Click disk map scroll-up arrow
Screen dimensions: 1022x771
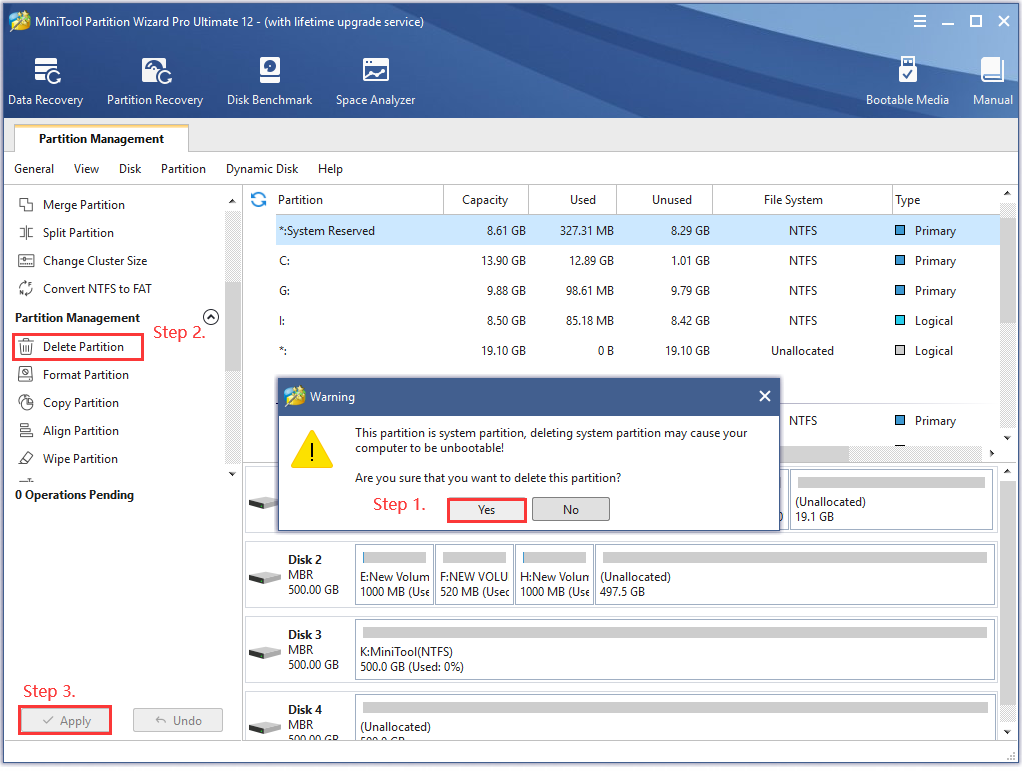1007,471
